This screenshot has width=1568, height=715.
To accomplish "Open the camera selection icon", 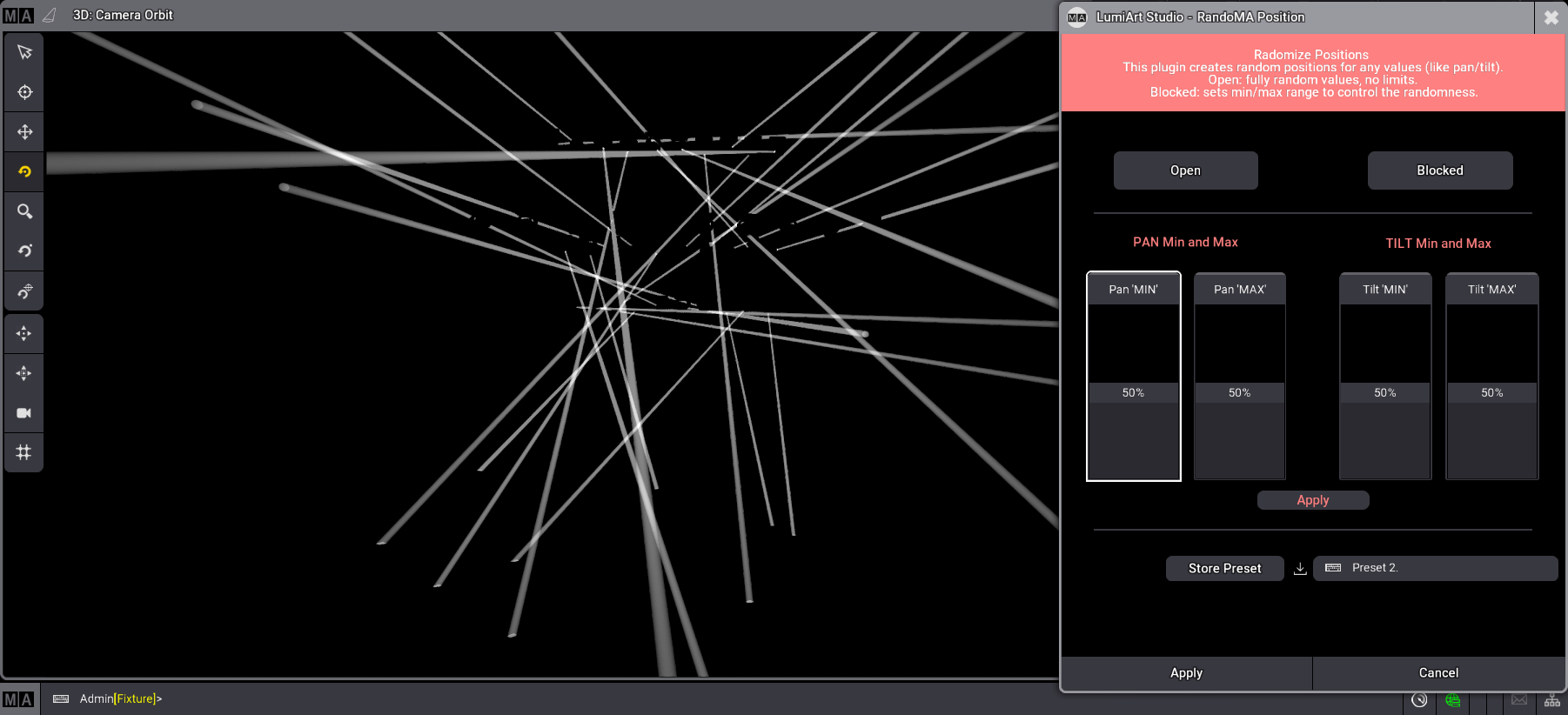I will pyautogui.click(x=24, y=413).
